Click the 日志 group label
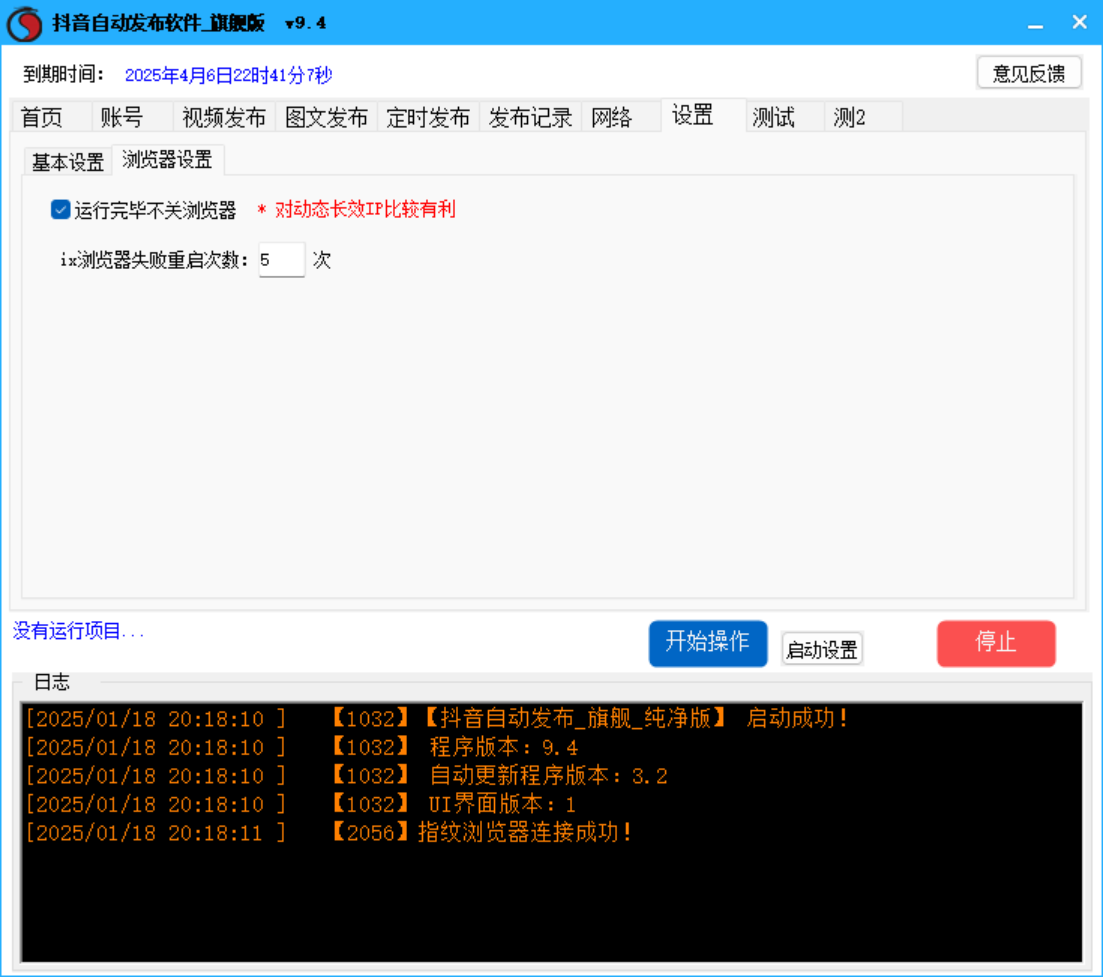The image size is (1103, 977). [x=51, y=682]
